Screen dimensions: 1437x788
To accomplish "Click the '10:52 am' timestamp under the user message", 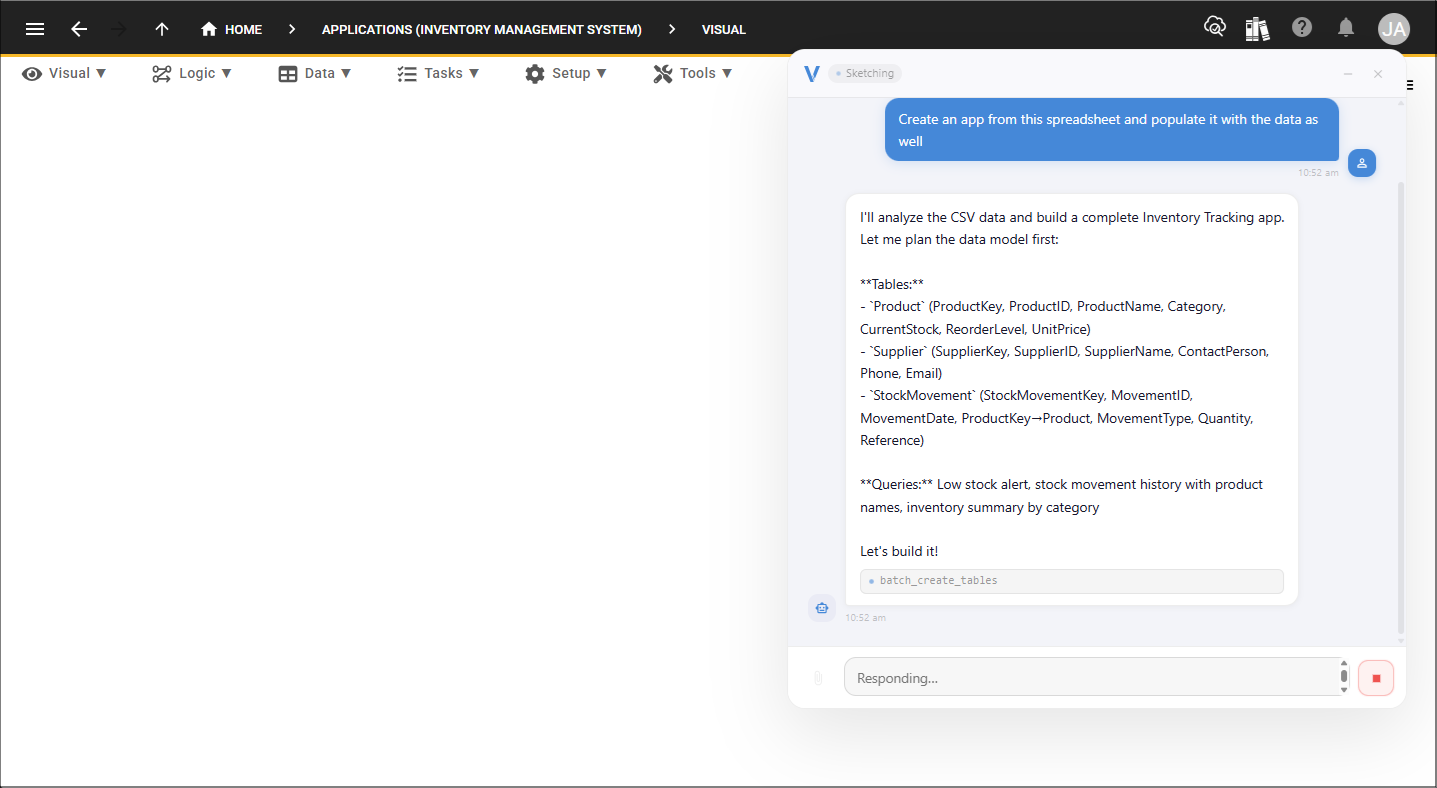I will click(1318, 173).
